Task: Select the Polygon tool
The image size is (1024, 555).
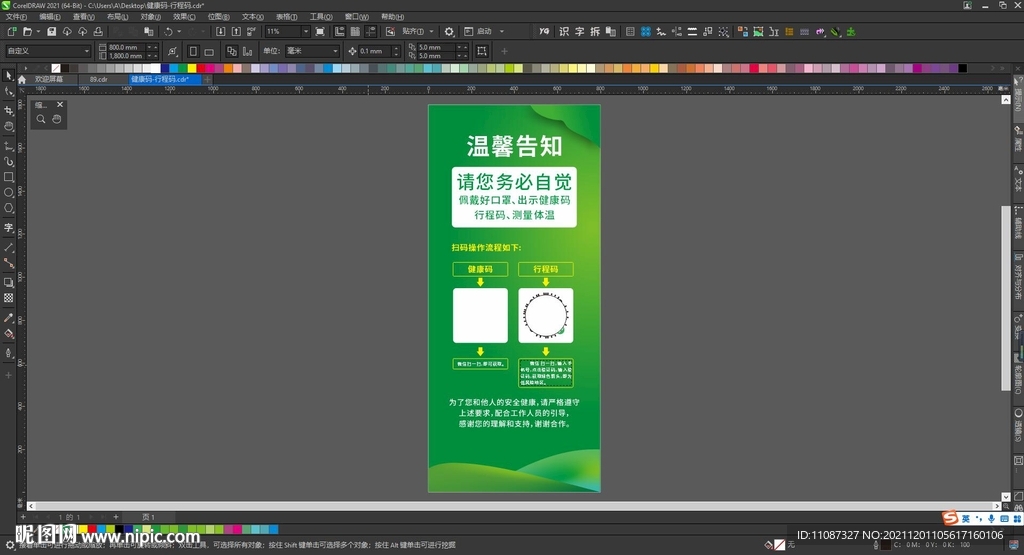Action: coord(8,208)
